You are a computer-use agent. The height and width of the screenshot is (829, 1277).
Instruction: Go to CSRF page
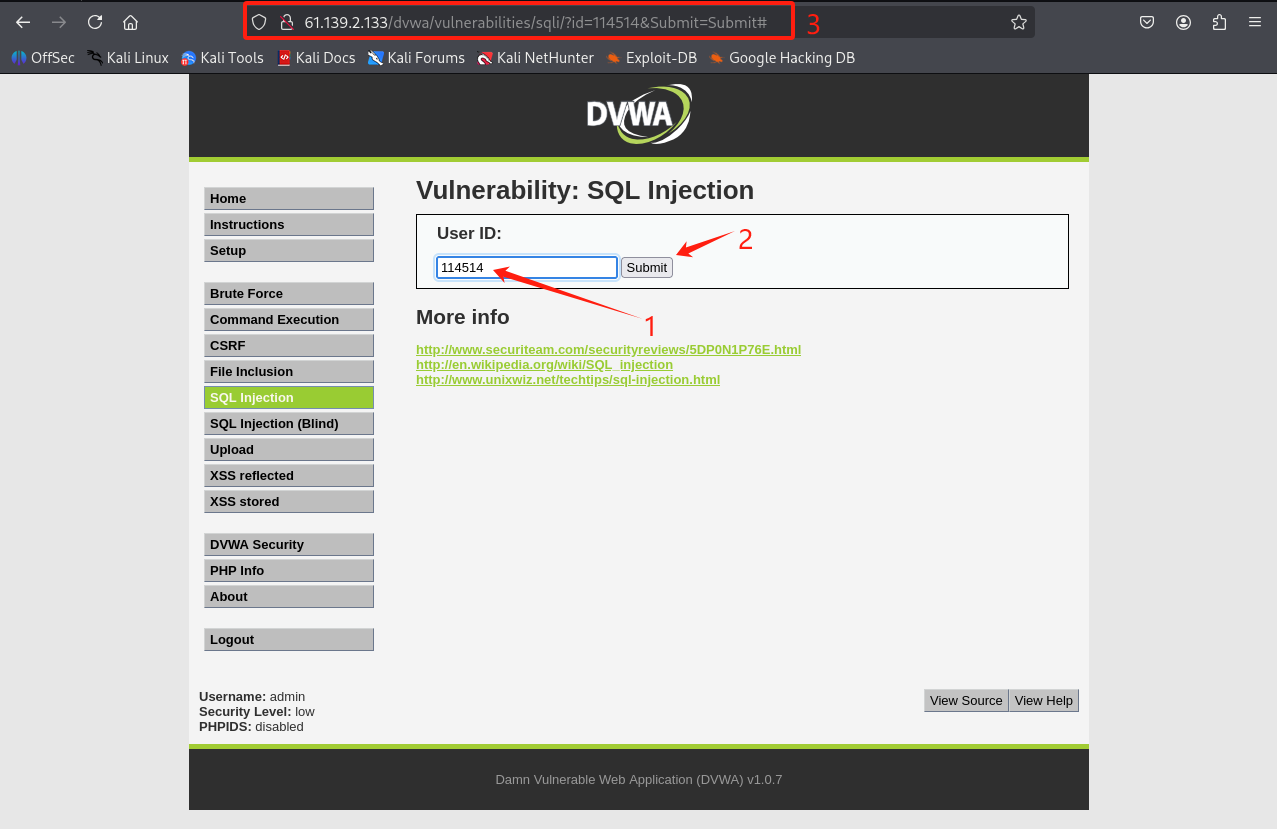pyautogui.click(x=289, y=345)
